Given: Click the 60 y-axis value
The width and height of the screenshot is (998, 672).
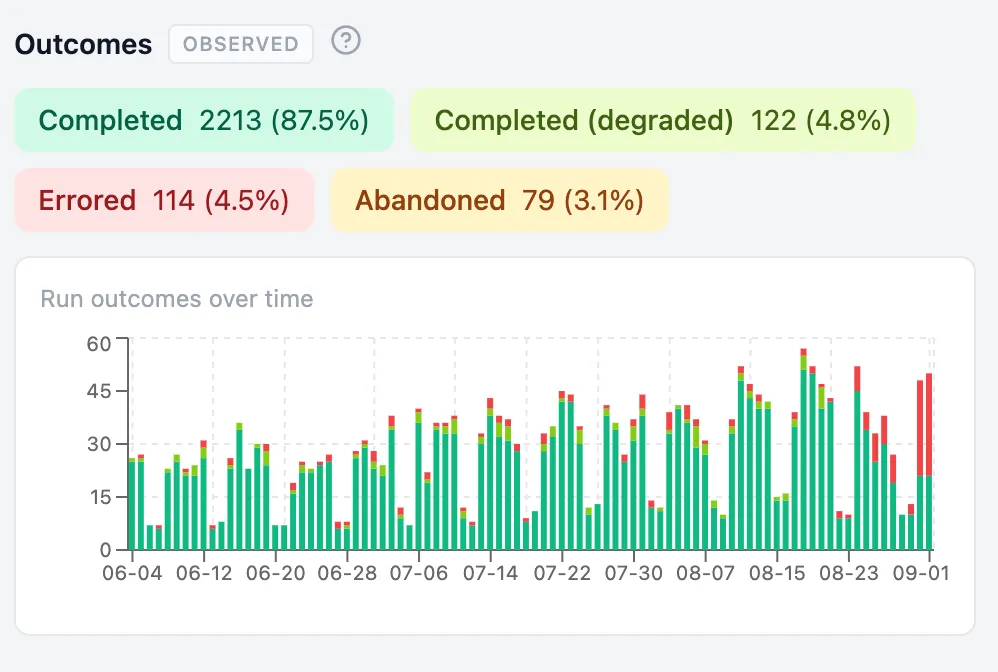Looking at the screenshot, I should [x=99, y=344].
